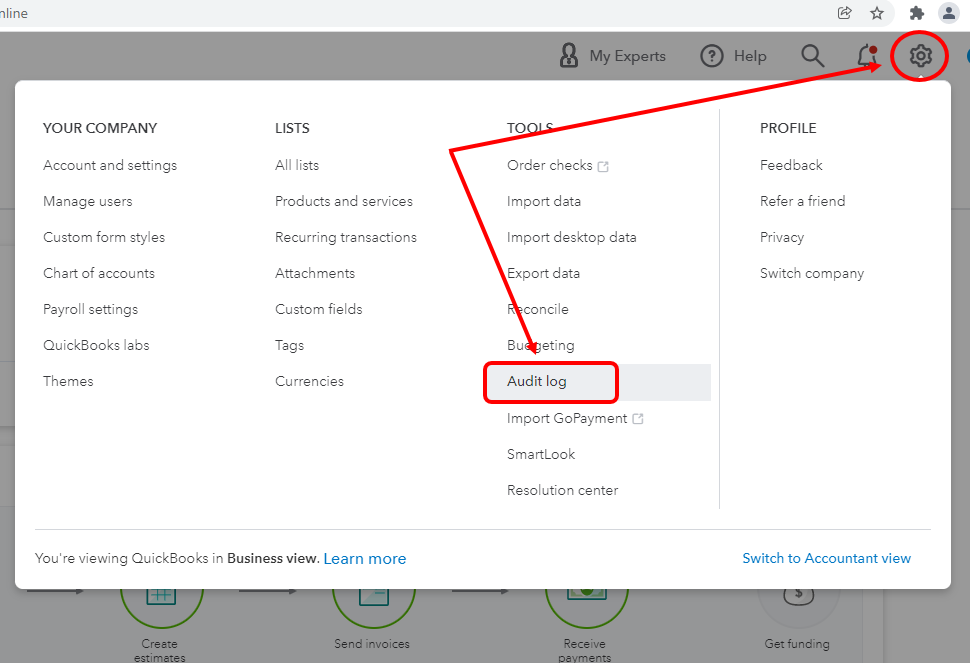The width and height of the screenshot is (970, 663).
Task: Open Account and settings
Action: 110,165
